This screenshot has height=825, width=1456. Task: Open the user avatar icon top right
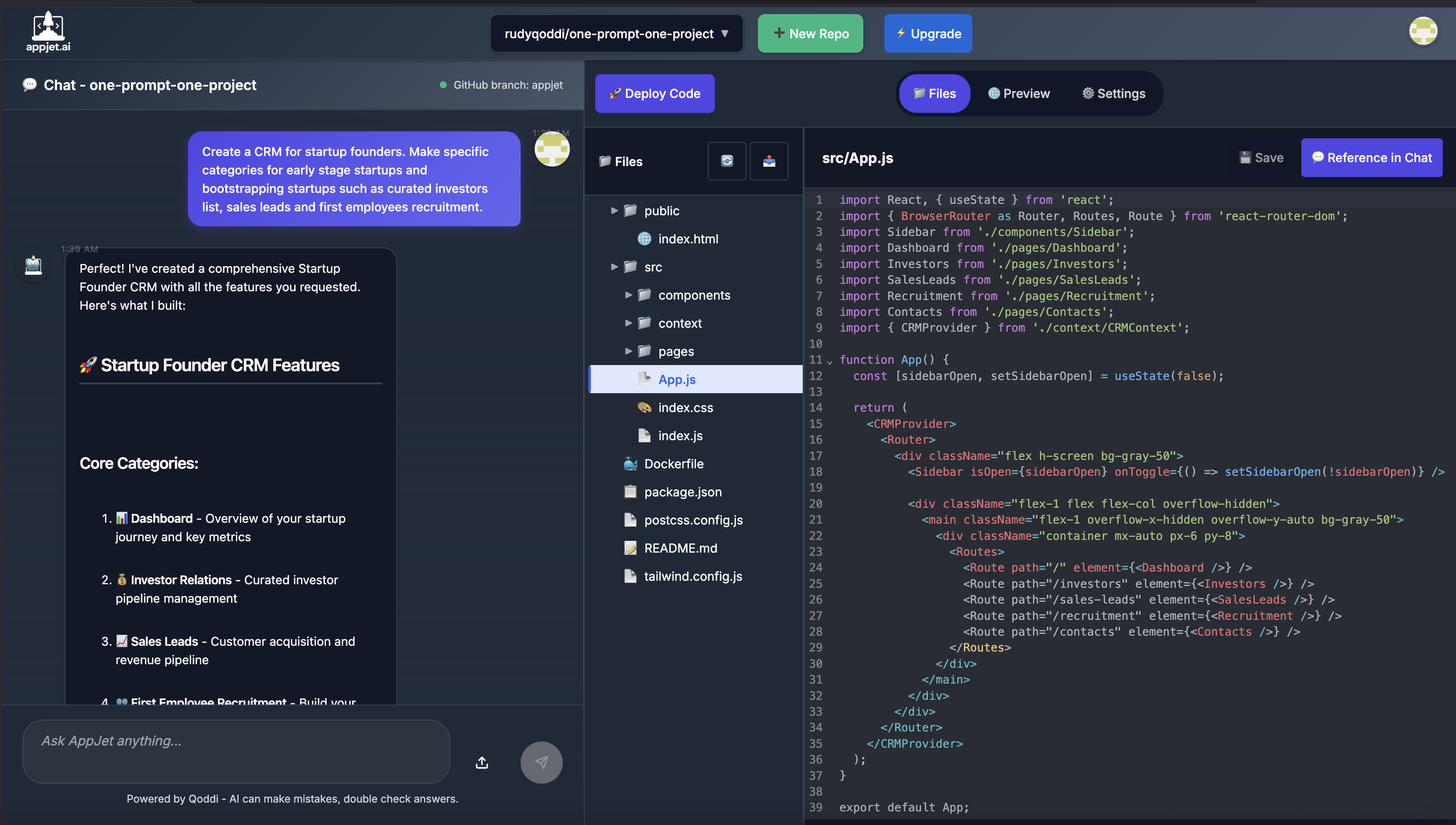point(1424,31)
